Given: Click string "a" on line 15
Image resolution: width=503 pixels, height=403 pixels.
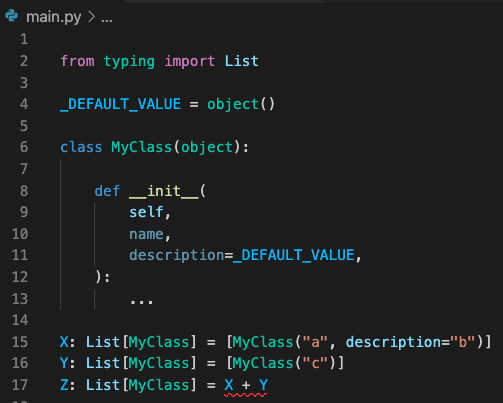Looking at the screenshot, I should click(x=315, y=342).
